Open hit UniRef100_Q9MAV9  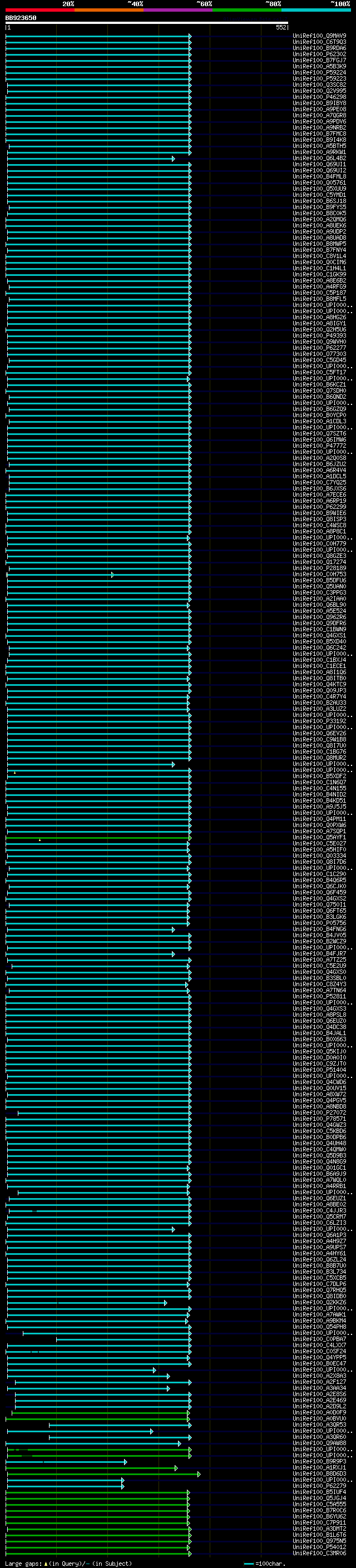(x=319, y=36)
